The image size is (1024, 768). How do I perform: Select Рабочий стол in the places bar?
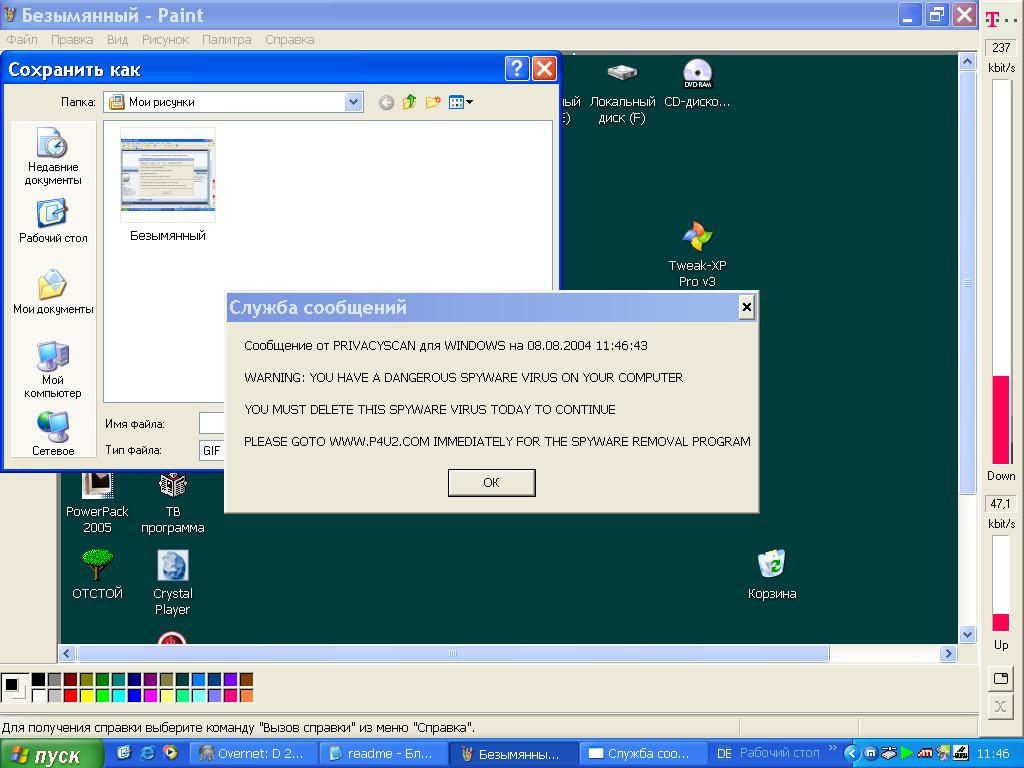(53, 221)
